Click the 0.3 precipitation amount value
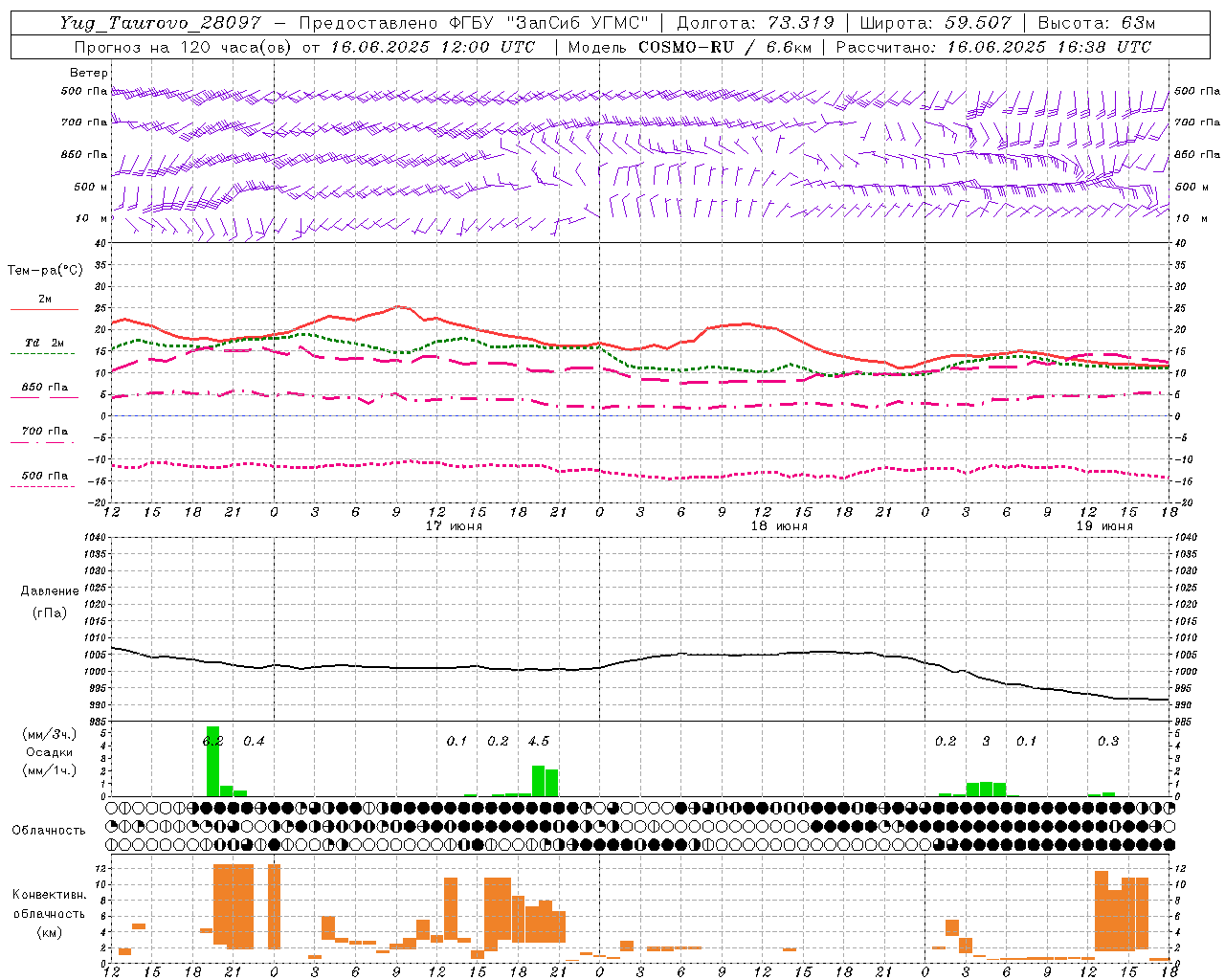 point(1108,741)
